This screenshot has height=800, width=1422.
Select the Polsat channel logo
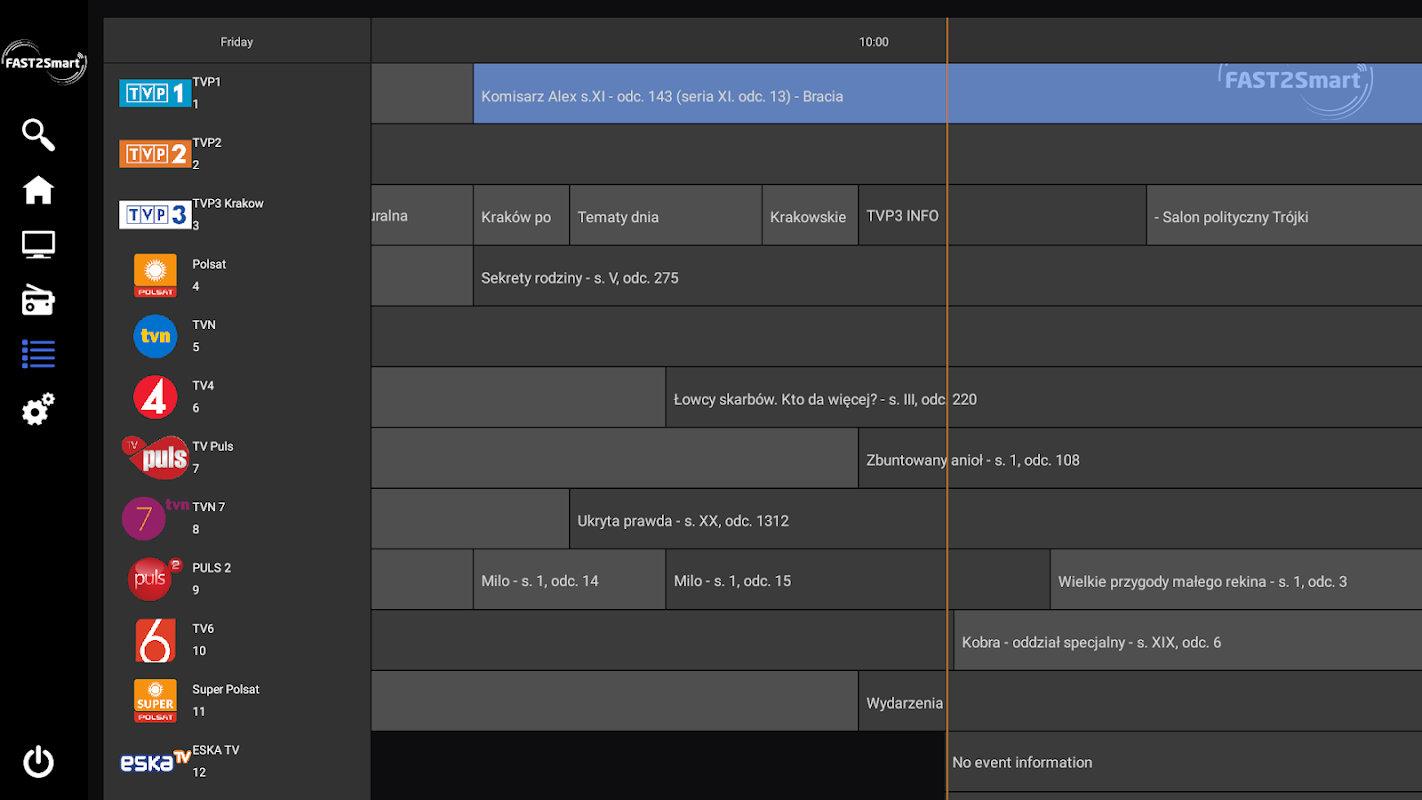(x=155, y=275)
